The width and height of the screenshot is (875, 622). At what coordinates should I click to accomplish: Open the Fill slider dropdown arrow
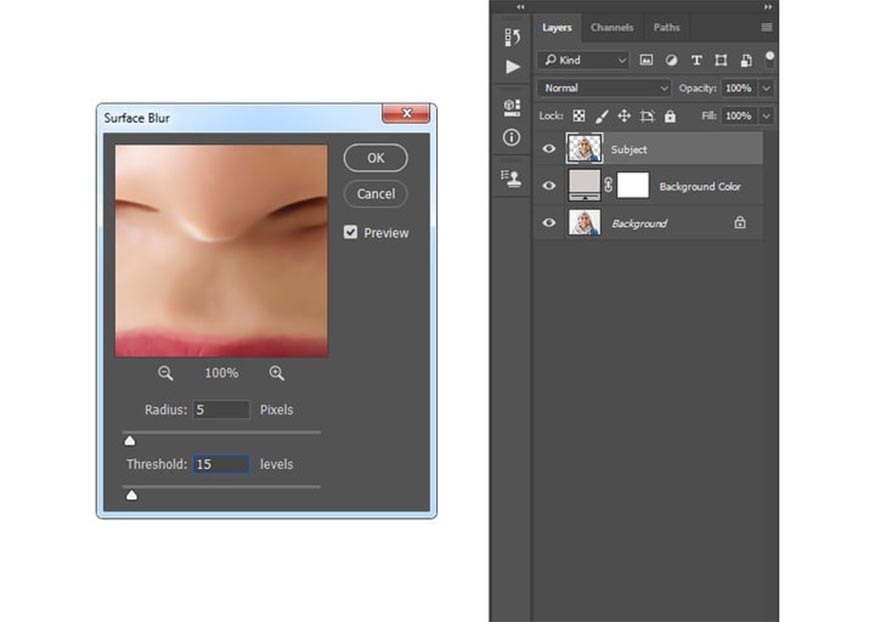(x=767, y=116)
